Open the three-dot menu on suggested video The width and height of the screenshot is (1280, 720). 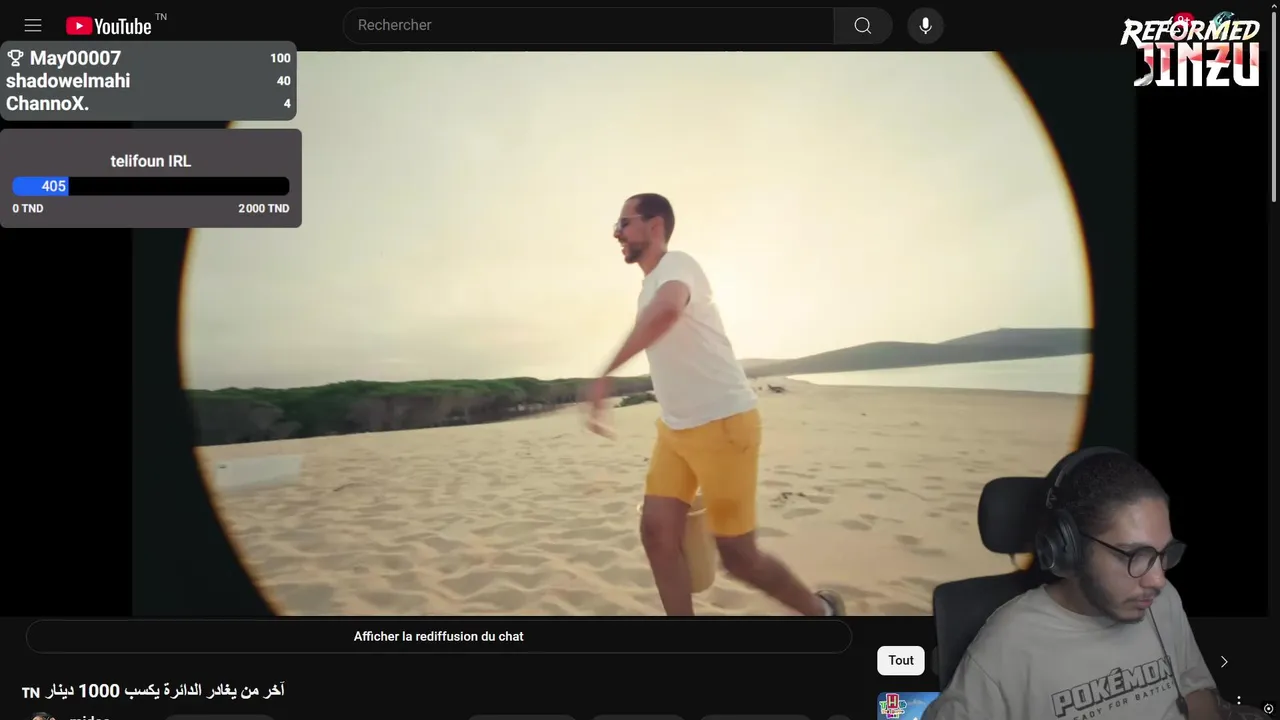point(1239,700)
